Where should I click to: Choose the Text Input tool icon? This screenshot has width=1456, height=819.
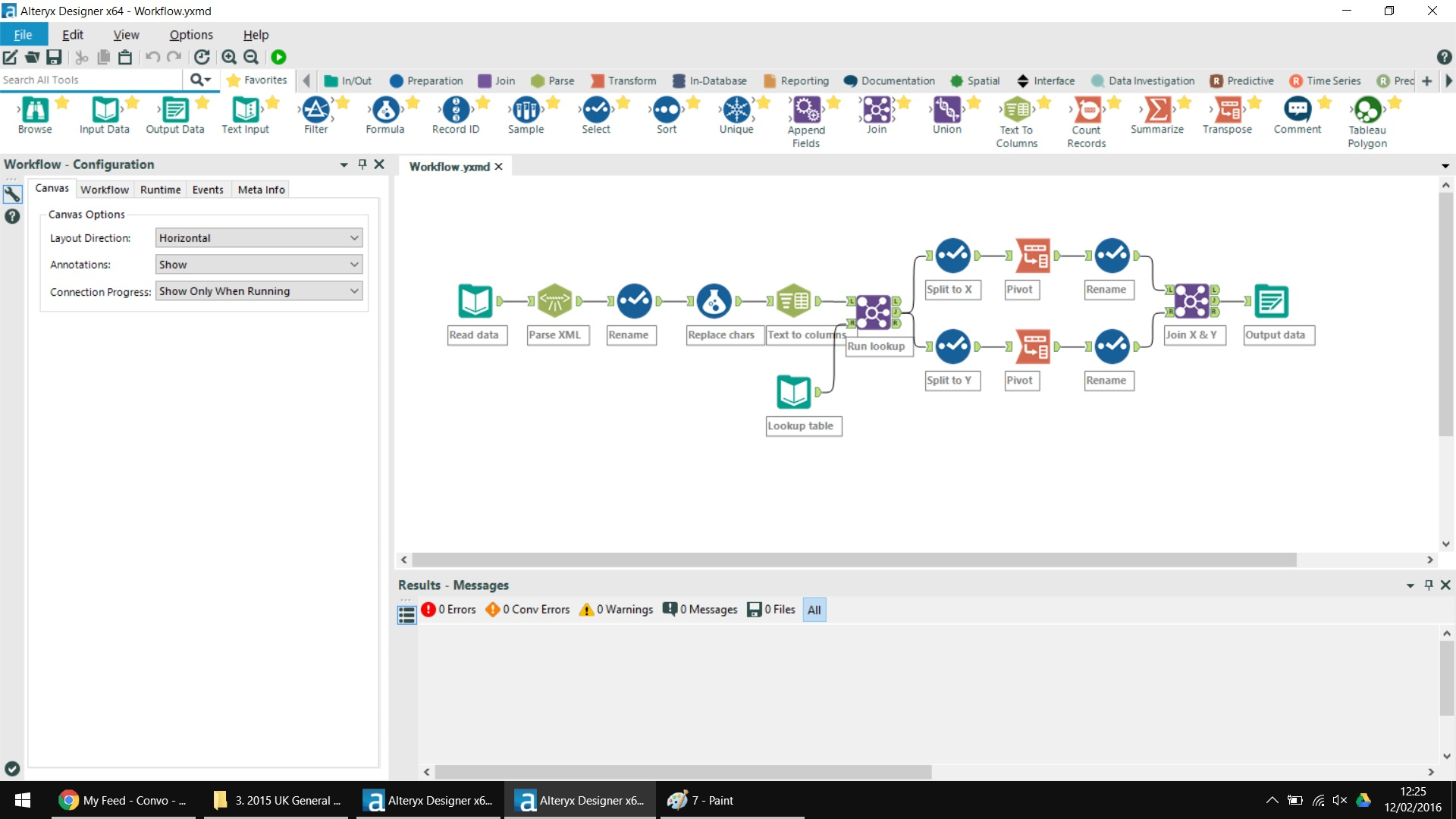click(246, 111)
